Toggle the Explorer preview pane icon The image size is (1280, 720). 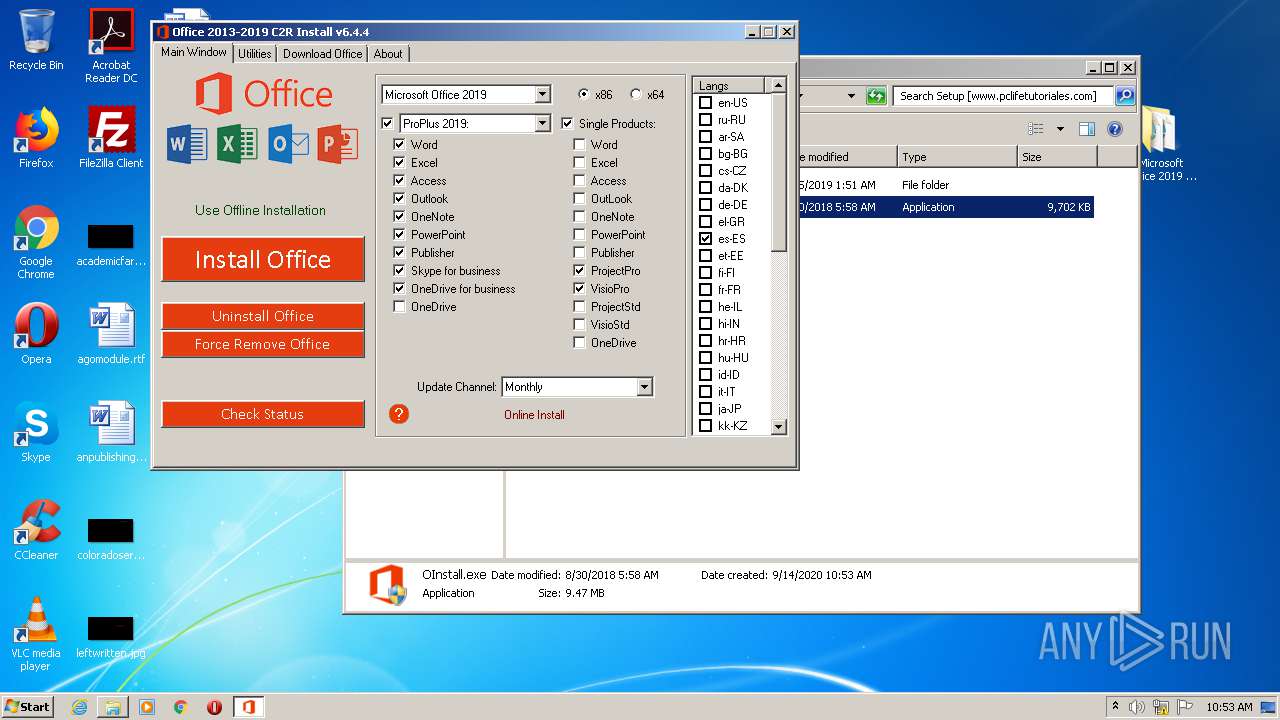pyautogui.click(x=1087, y=129)
